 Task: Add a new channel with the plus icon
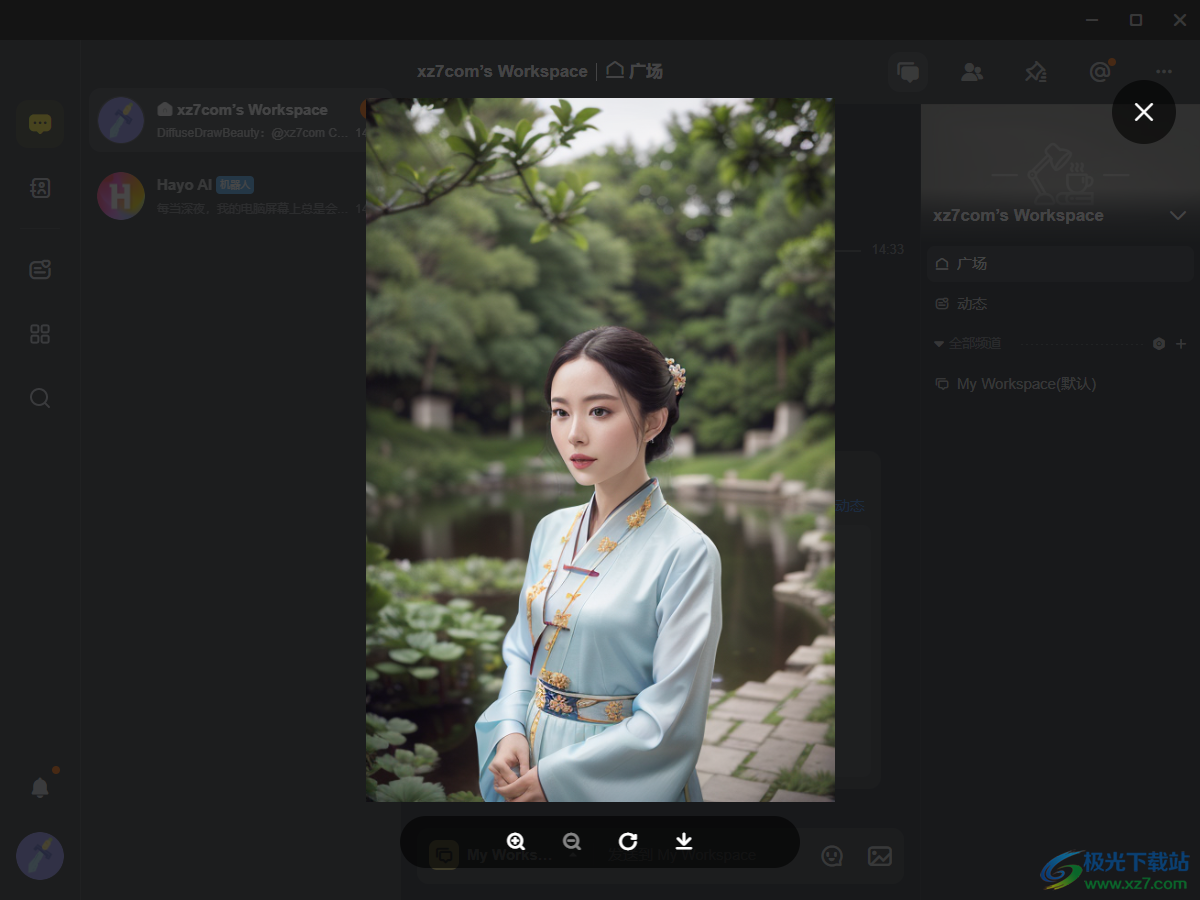click(x=1181, y=344)
